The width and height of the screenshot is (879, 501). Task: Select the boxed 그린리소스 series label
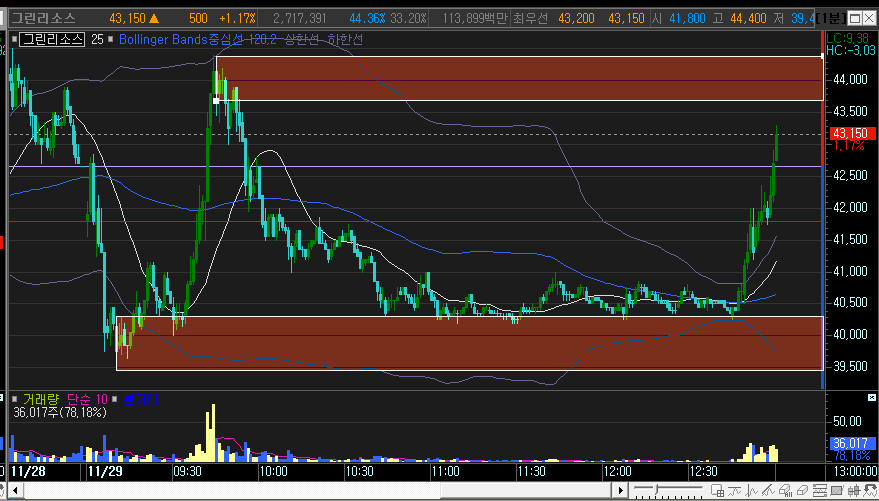(x=52, y=40)
